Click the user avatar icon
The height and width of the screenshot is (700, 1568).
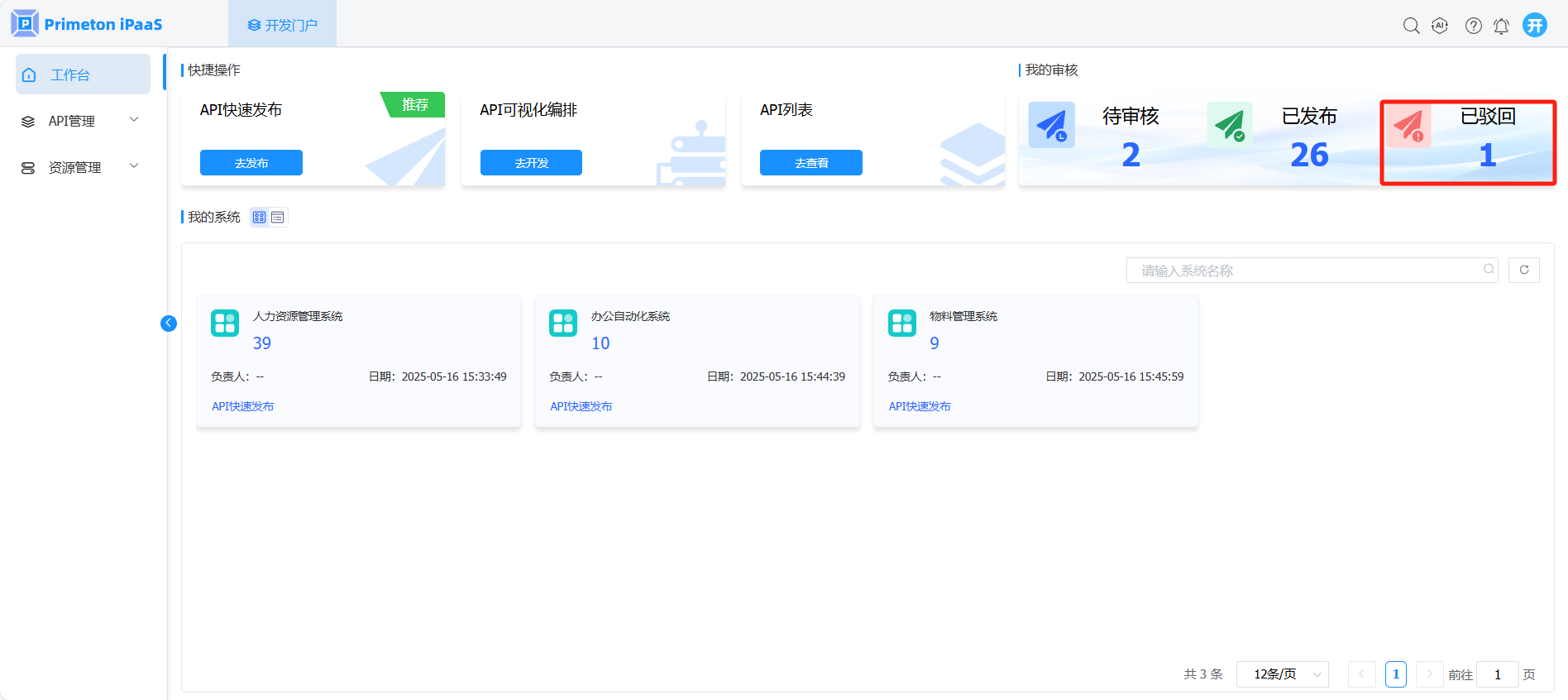click(x=1535, y=25)
